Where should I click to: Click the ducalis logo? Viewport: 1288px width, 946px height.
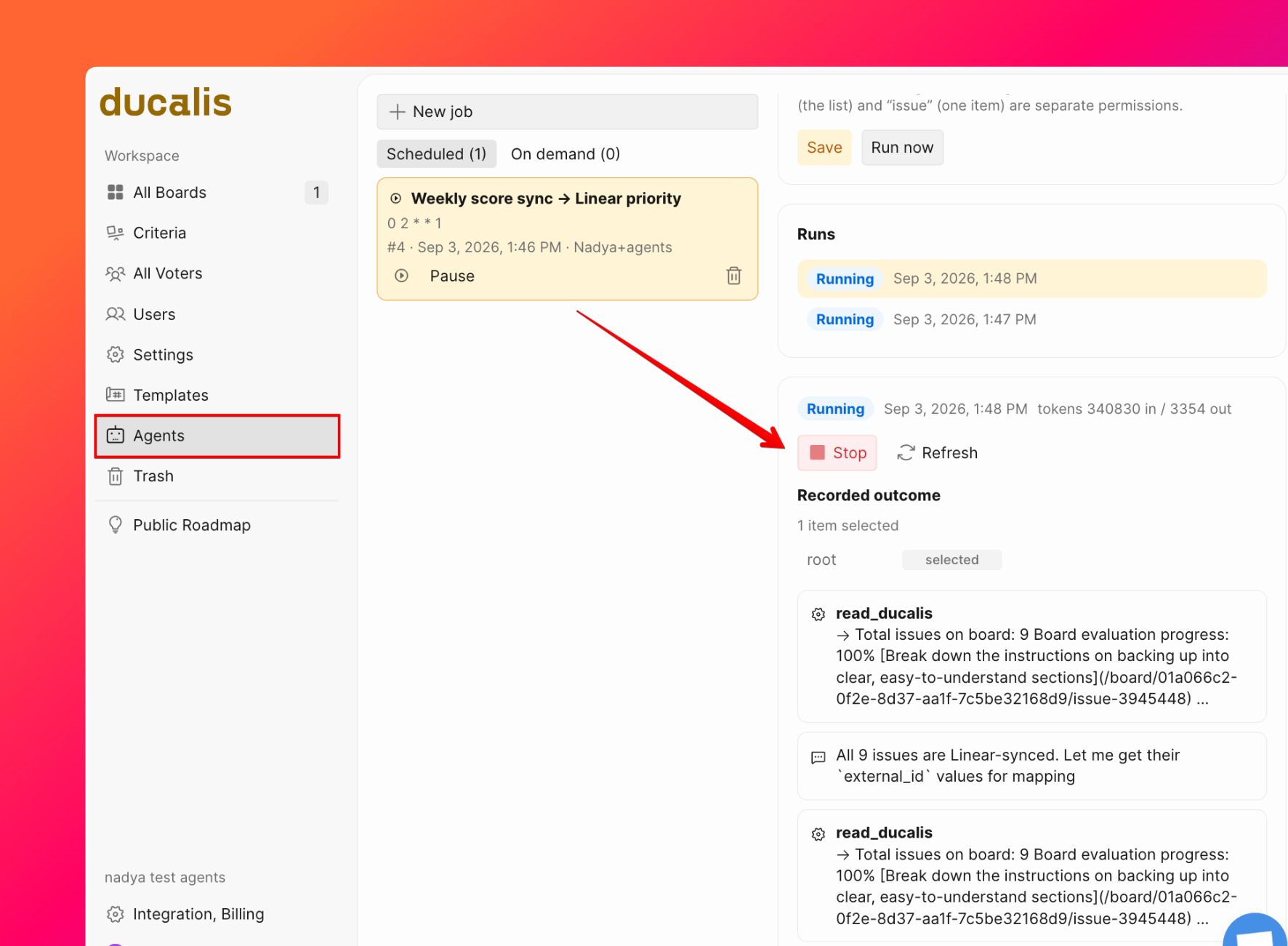pos(166,102)
